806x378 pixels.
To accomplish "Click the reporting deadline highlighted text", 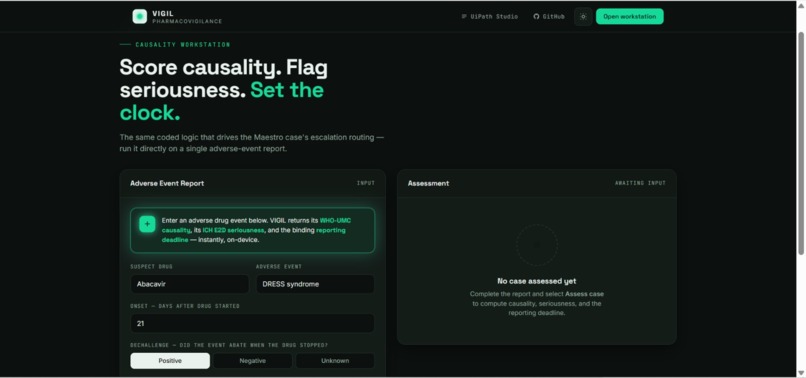I will pos(253,235).
